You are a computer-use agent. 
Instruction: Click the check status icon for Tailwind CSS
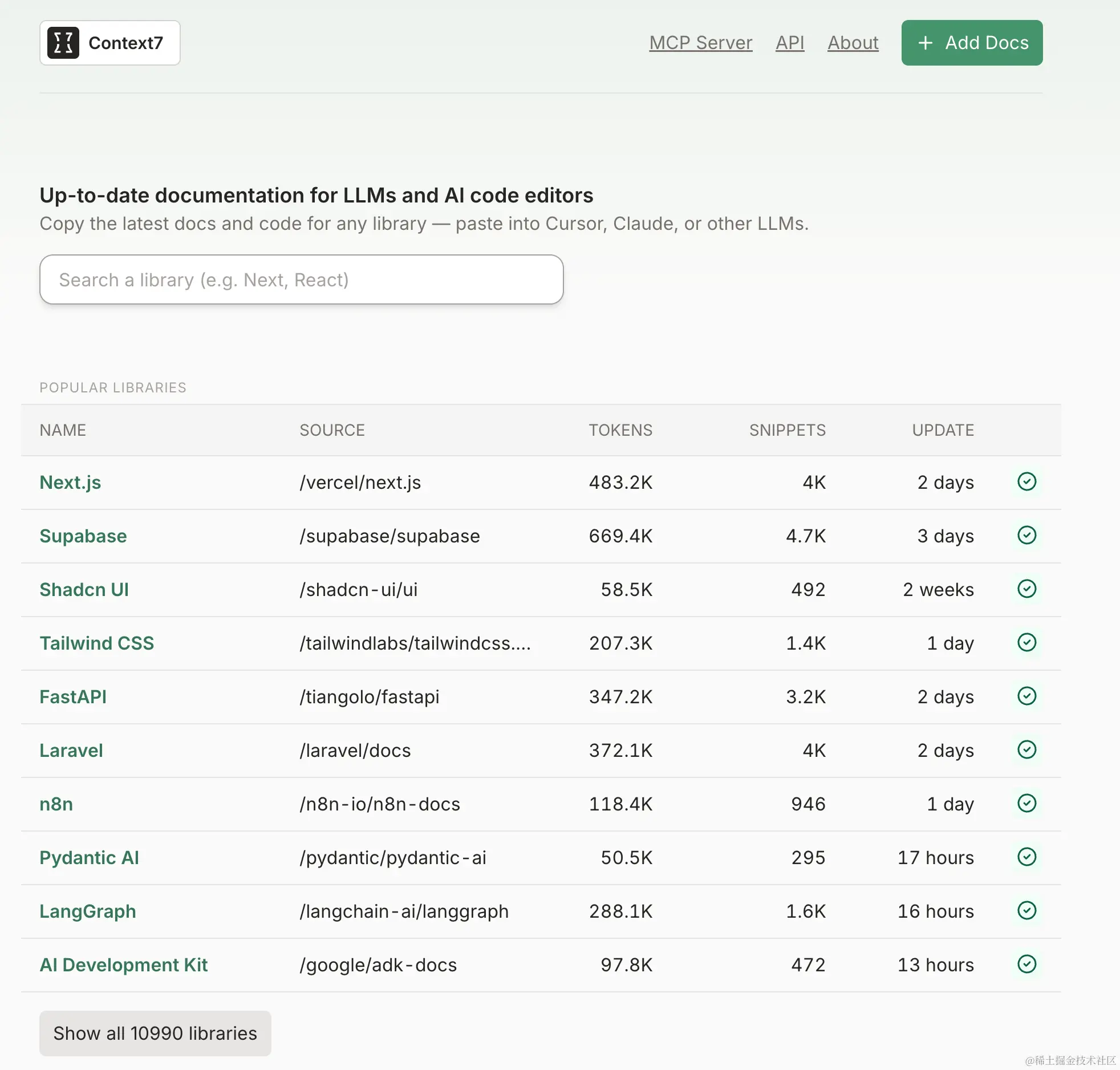click(1026, 643)
